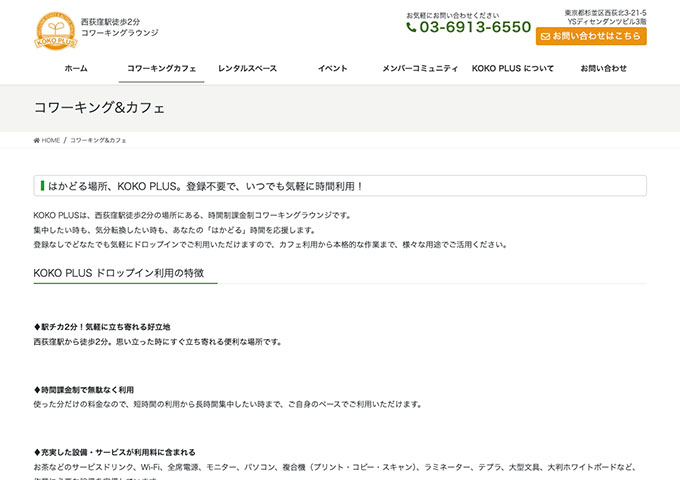Click the ドロップイン利用の特徴 section heading
Screen dimensions: 680x480
pyautogui.click(x=119, y=272)
